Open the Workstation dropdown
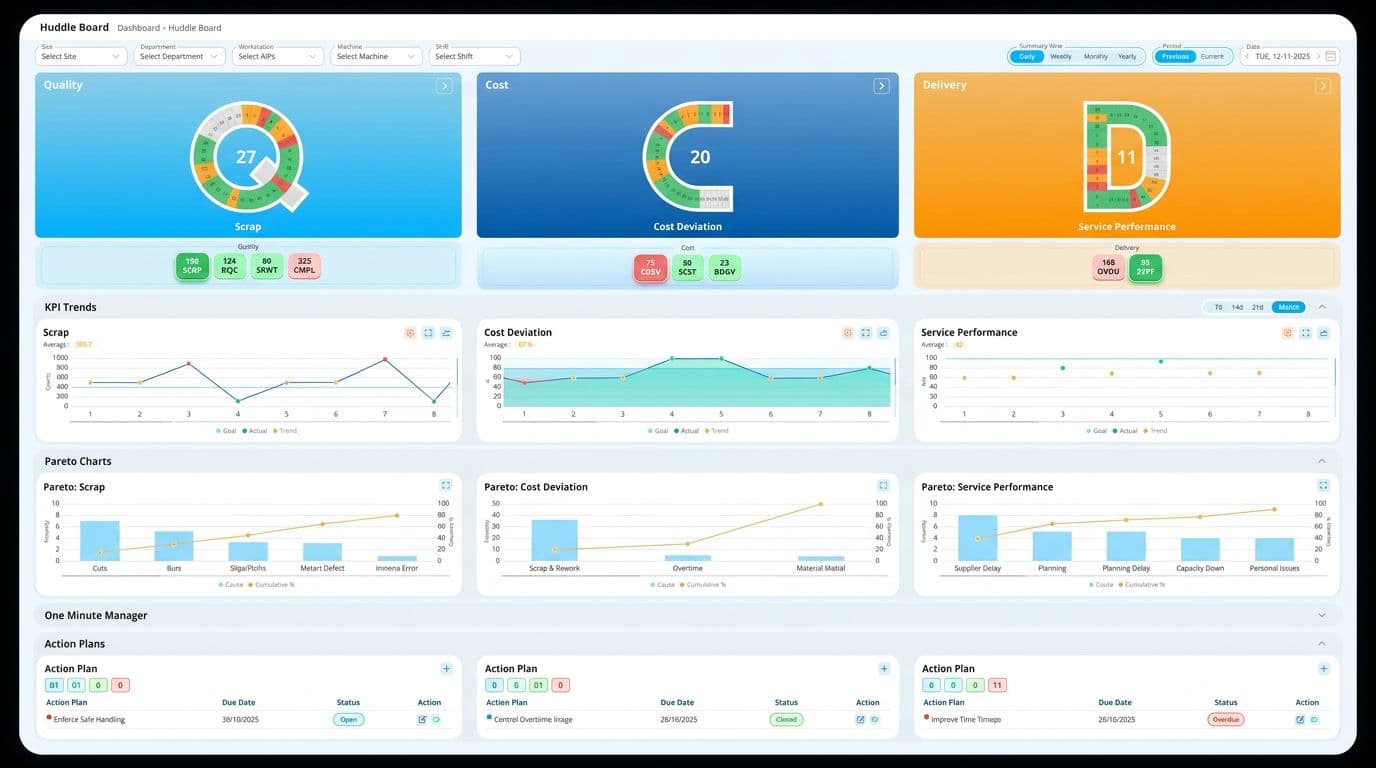This screenshot has width=1376, height=768. tap(278, 57)
